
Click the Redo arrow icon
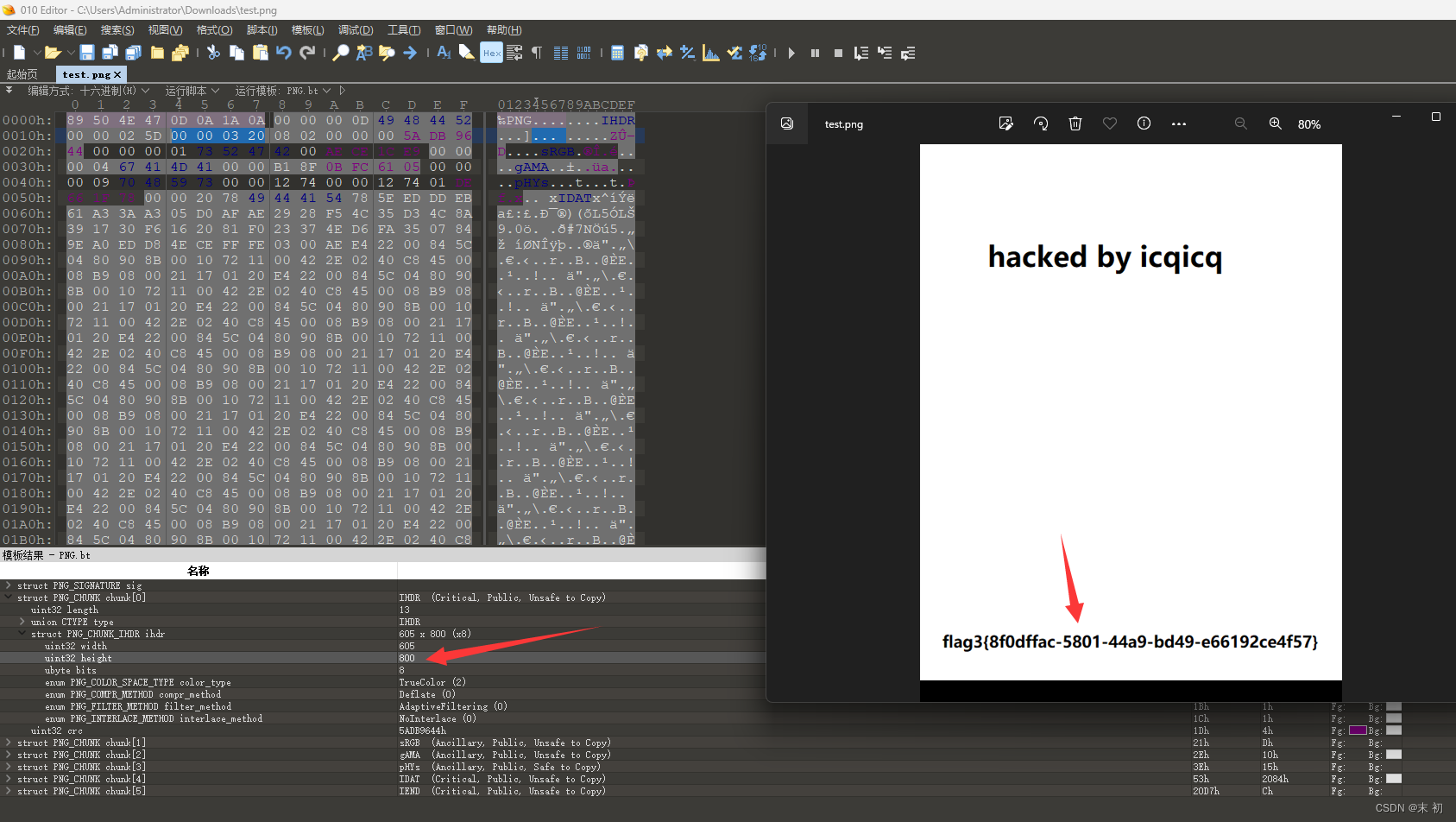coord(307,53)
